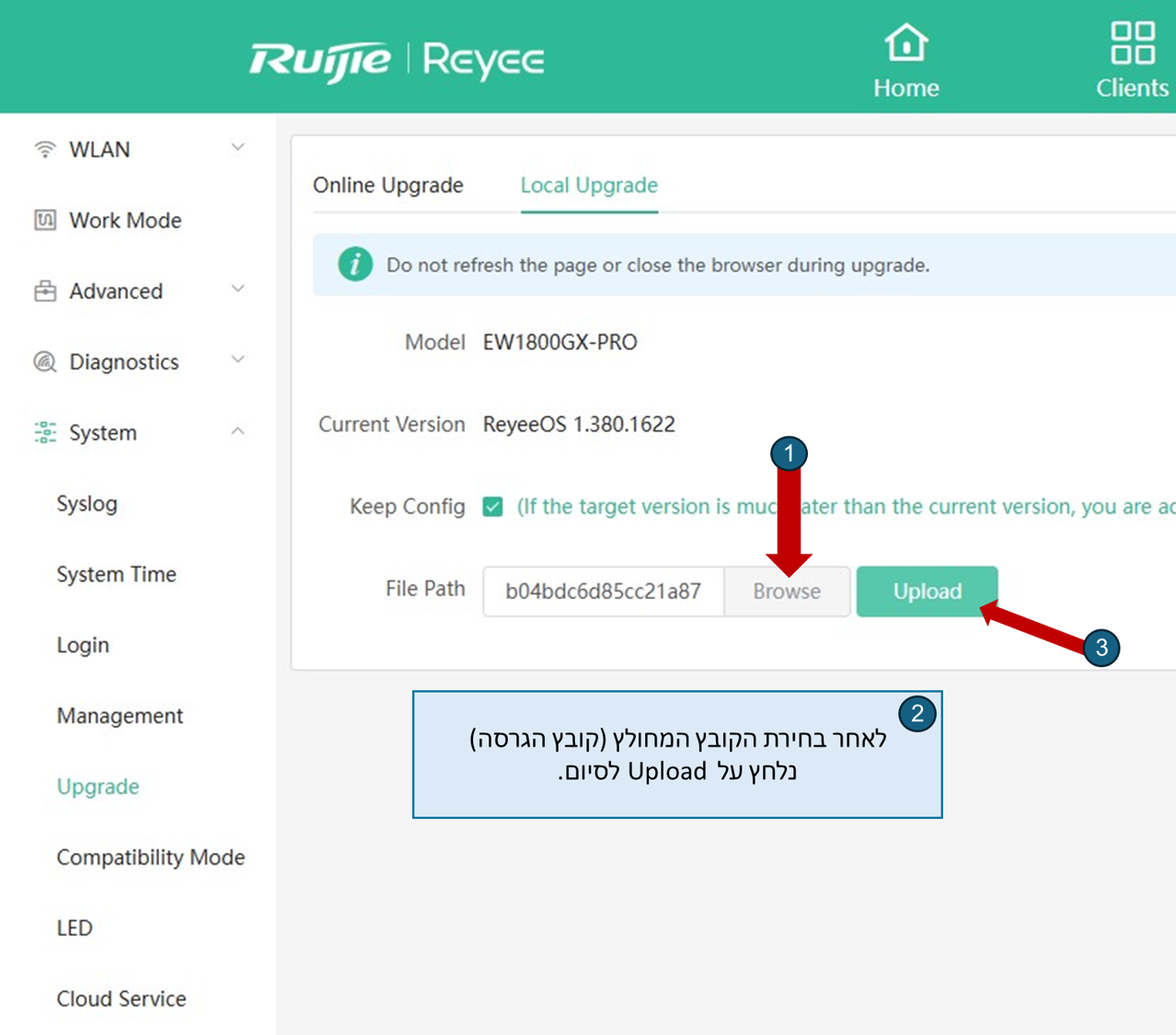Select the Local Upgrade tab

pos(589,185)
